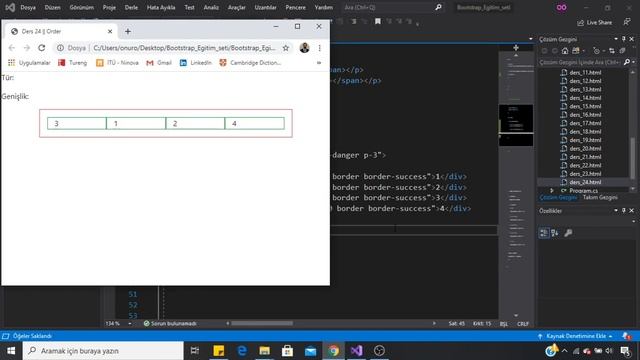Image resolution: width=640 pixels, height=360 pixels.
Task: Open Özellikler panel options dropdown
Action: point(616,211)
